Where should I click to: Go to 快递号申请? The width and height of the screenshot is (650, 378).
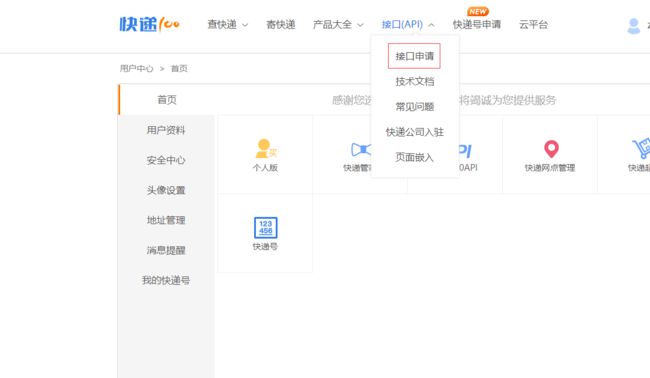[x=477, y=24]
